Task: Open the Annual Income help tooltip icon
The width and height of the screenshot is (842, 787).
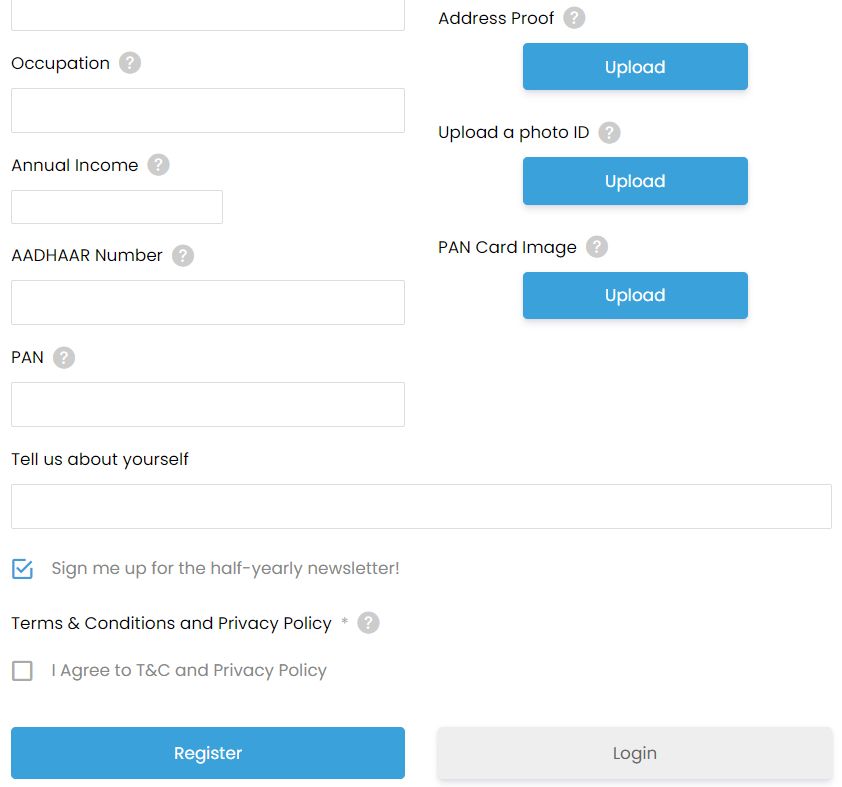Action: point(158,165)
